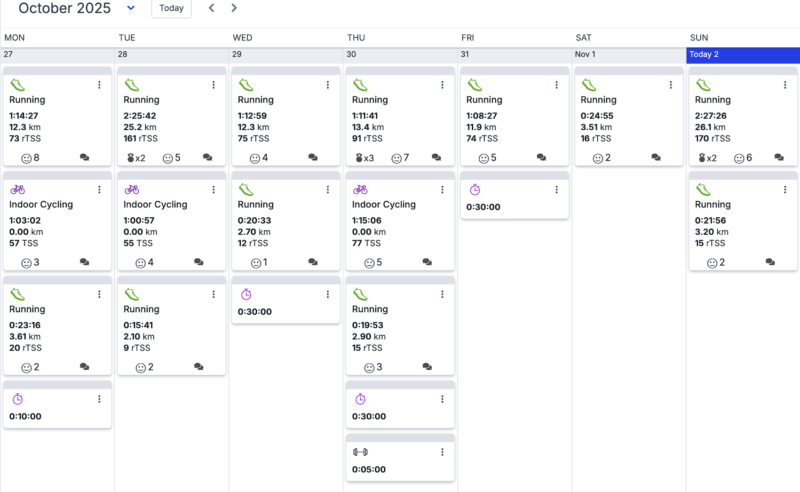Image resolution: width=800 pixels, height=492 pixels.
Task: Click feel smiley on Sunday's 26.1 km run
Action: click(740, 158)
